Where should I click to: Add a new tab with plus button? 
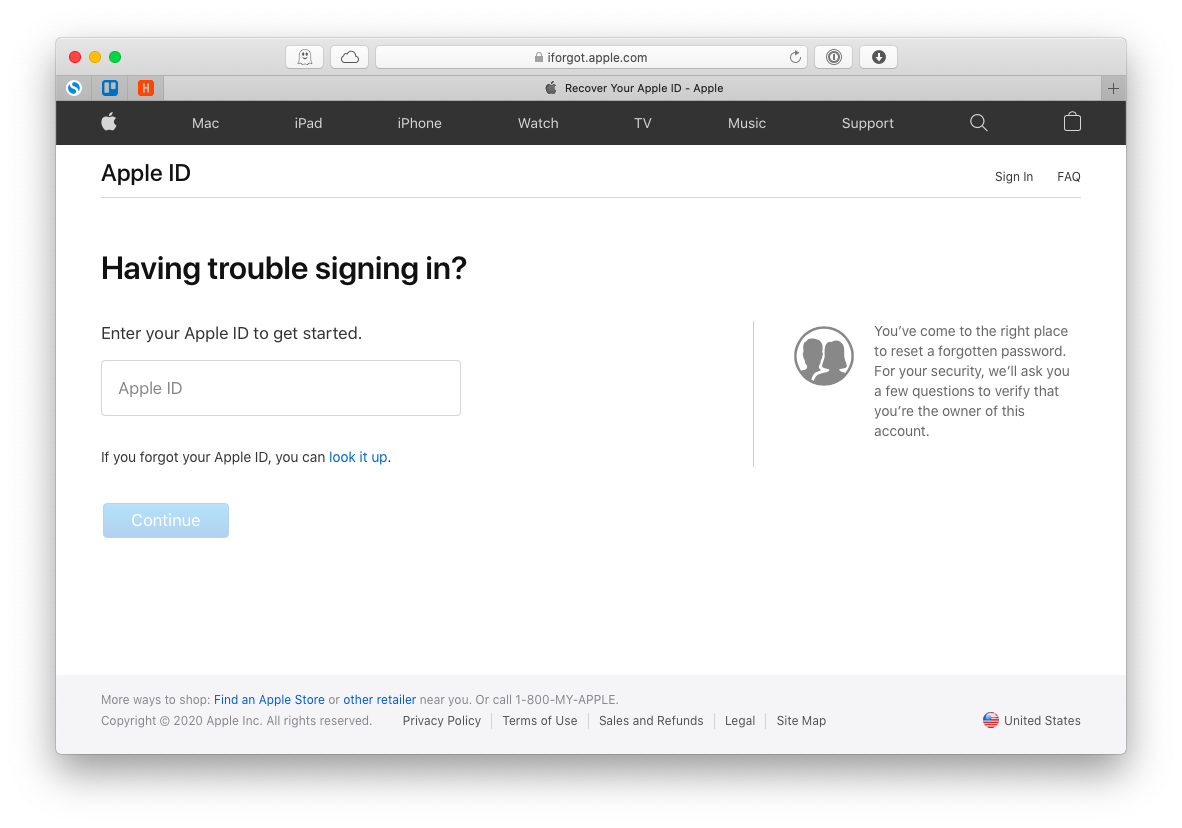(x=1113, y=88)
